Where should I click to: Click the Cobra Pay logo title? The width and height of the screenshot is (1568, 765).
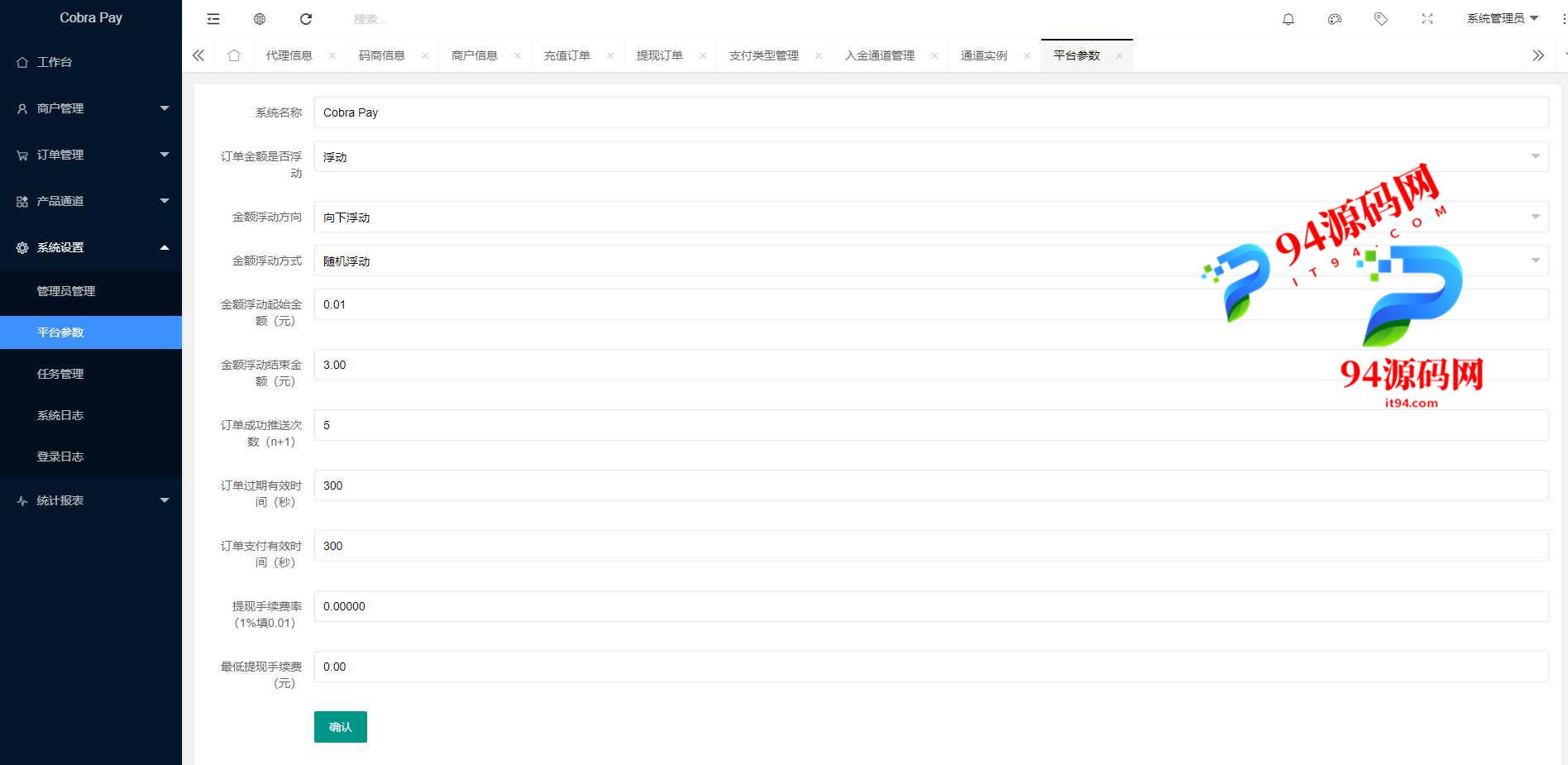(91, 17)
